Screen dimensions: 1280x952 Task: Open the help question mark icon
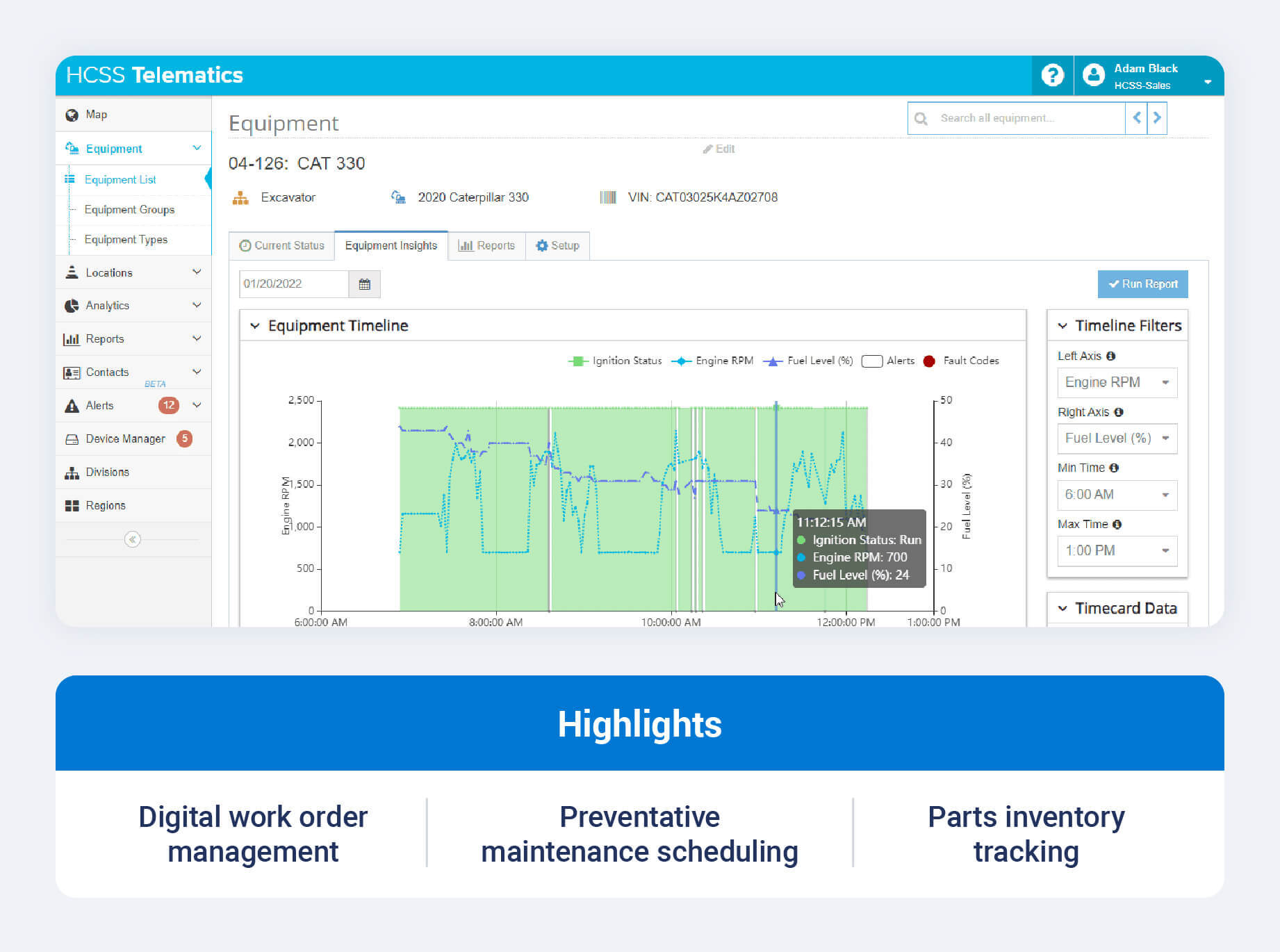coord(1052,75)
